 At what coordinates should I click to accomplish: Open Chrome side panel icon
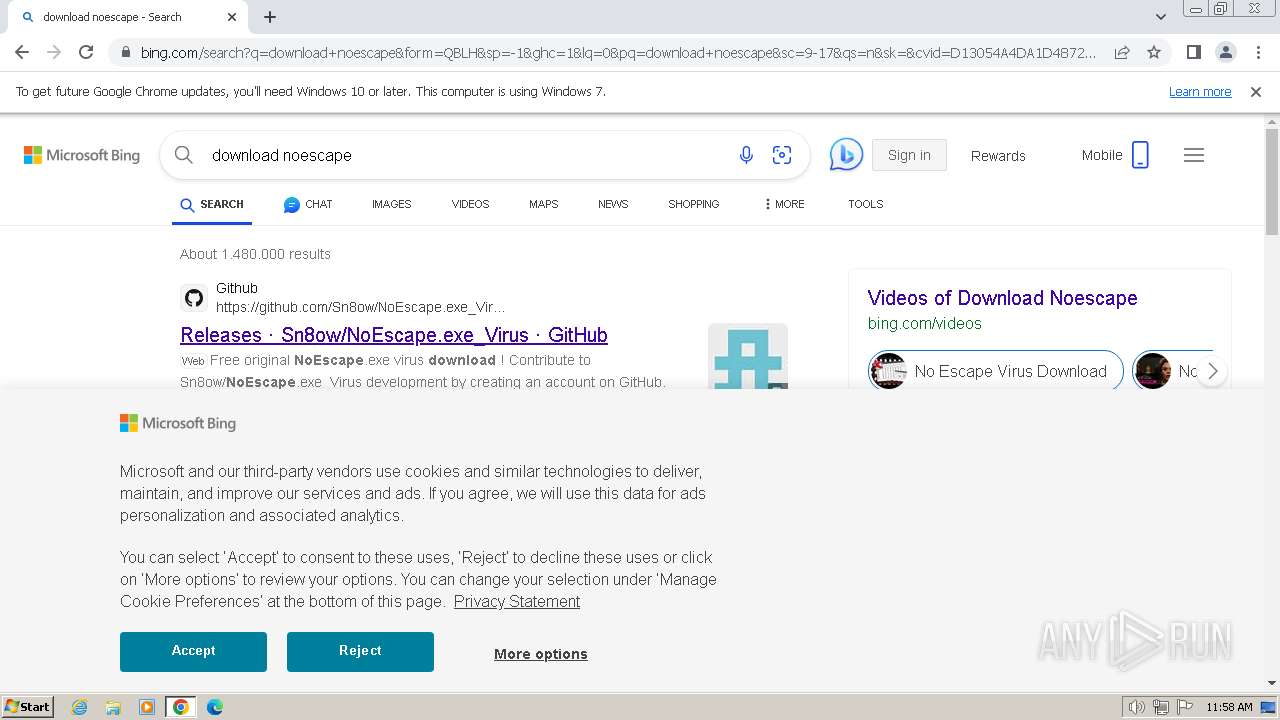[1193, 52]
